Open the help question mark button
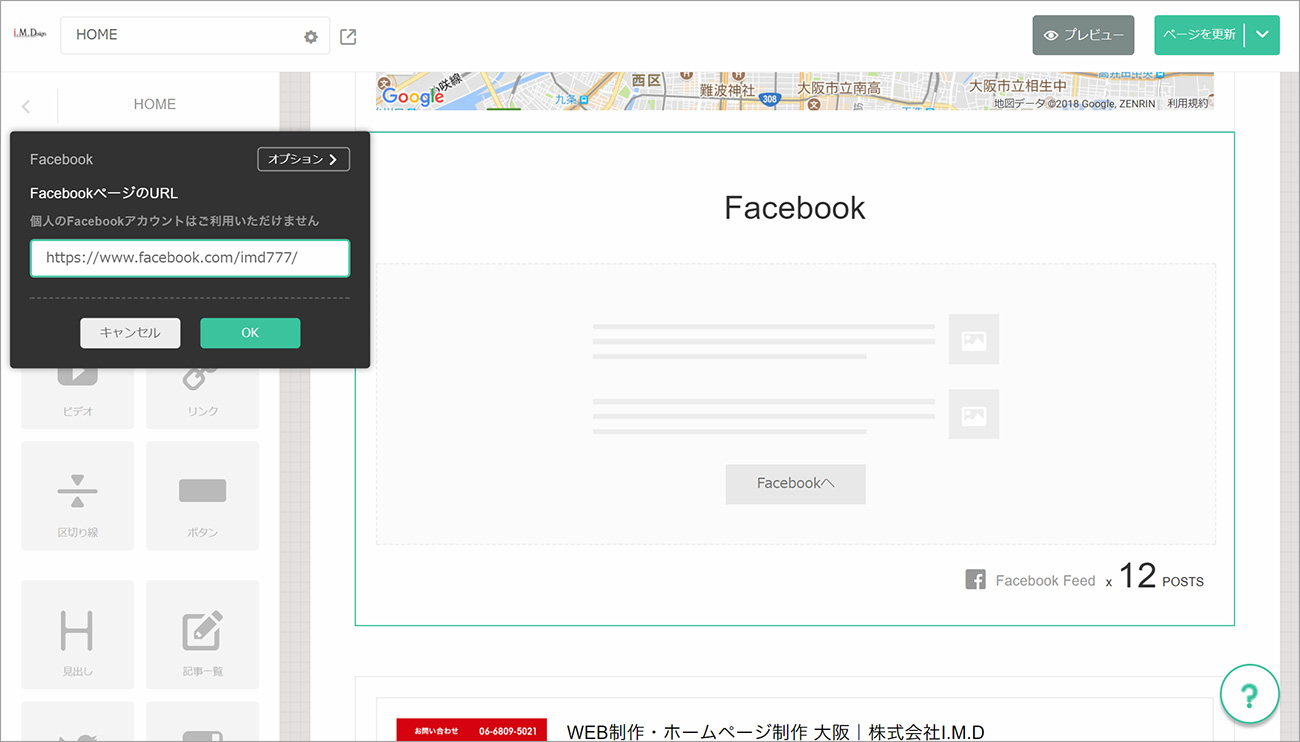This screenshot has height=742, width=1300. tap(1250, 694)
